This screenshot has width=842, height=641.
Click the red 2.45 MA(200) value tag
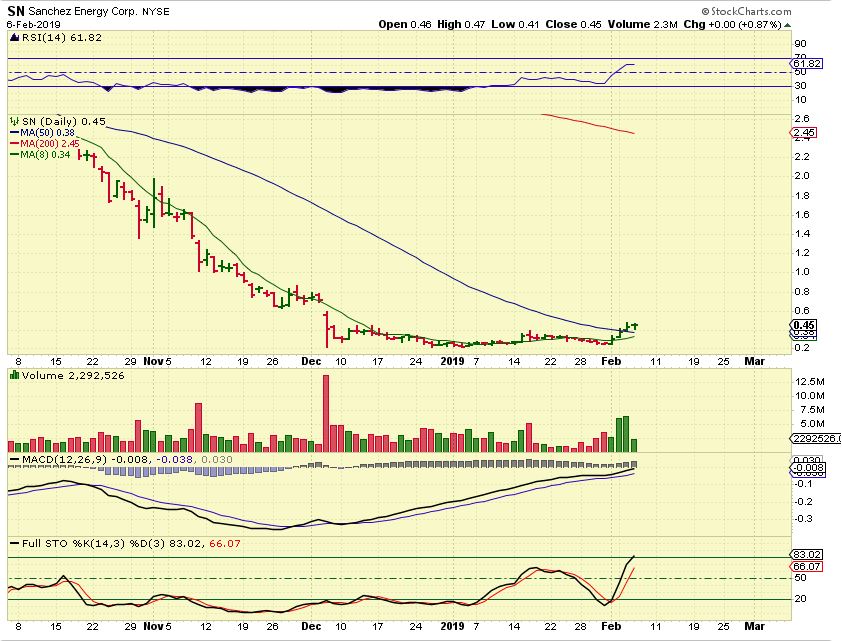[x=804, y=133]
